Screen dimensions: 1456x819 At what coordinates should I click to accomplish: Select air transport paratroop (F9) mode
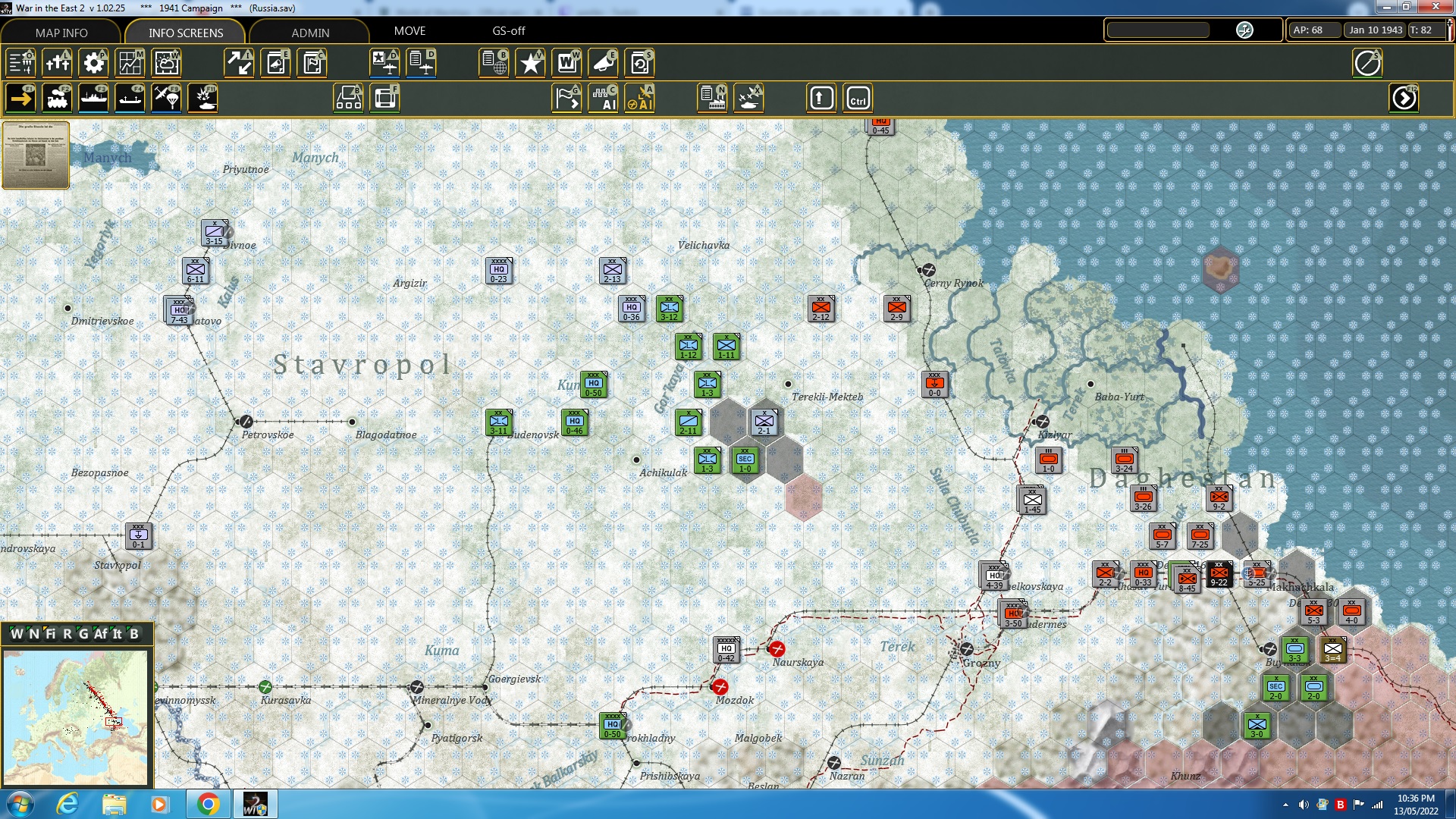pyautogui.click(x=166, y=98)
